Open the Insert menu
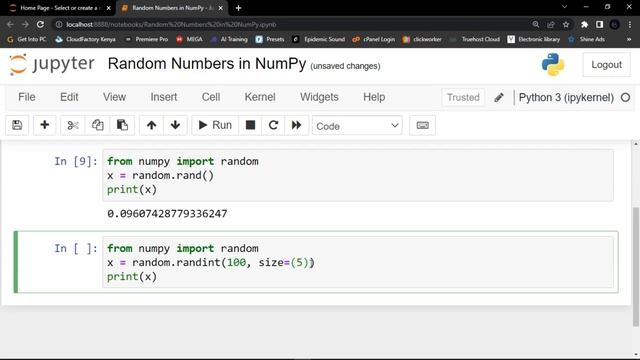The width and height of the screenshot is (640, 360). point(164,97)
